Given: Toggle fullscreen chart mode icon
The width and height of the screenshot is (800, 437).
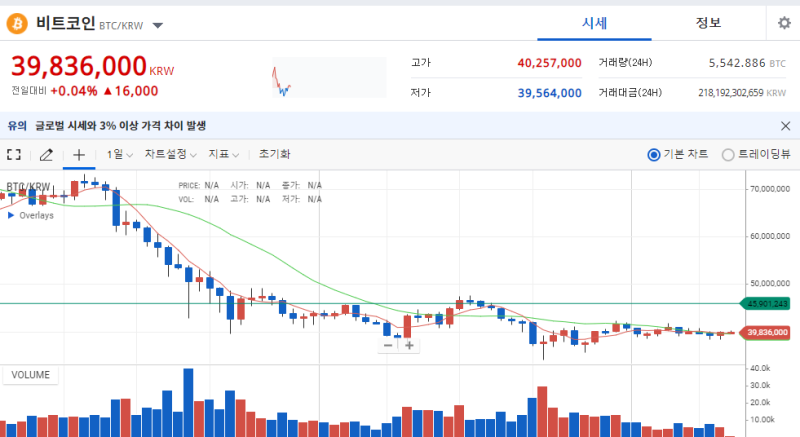Looking at the screenshot, I should click(x=14, y=155).
